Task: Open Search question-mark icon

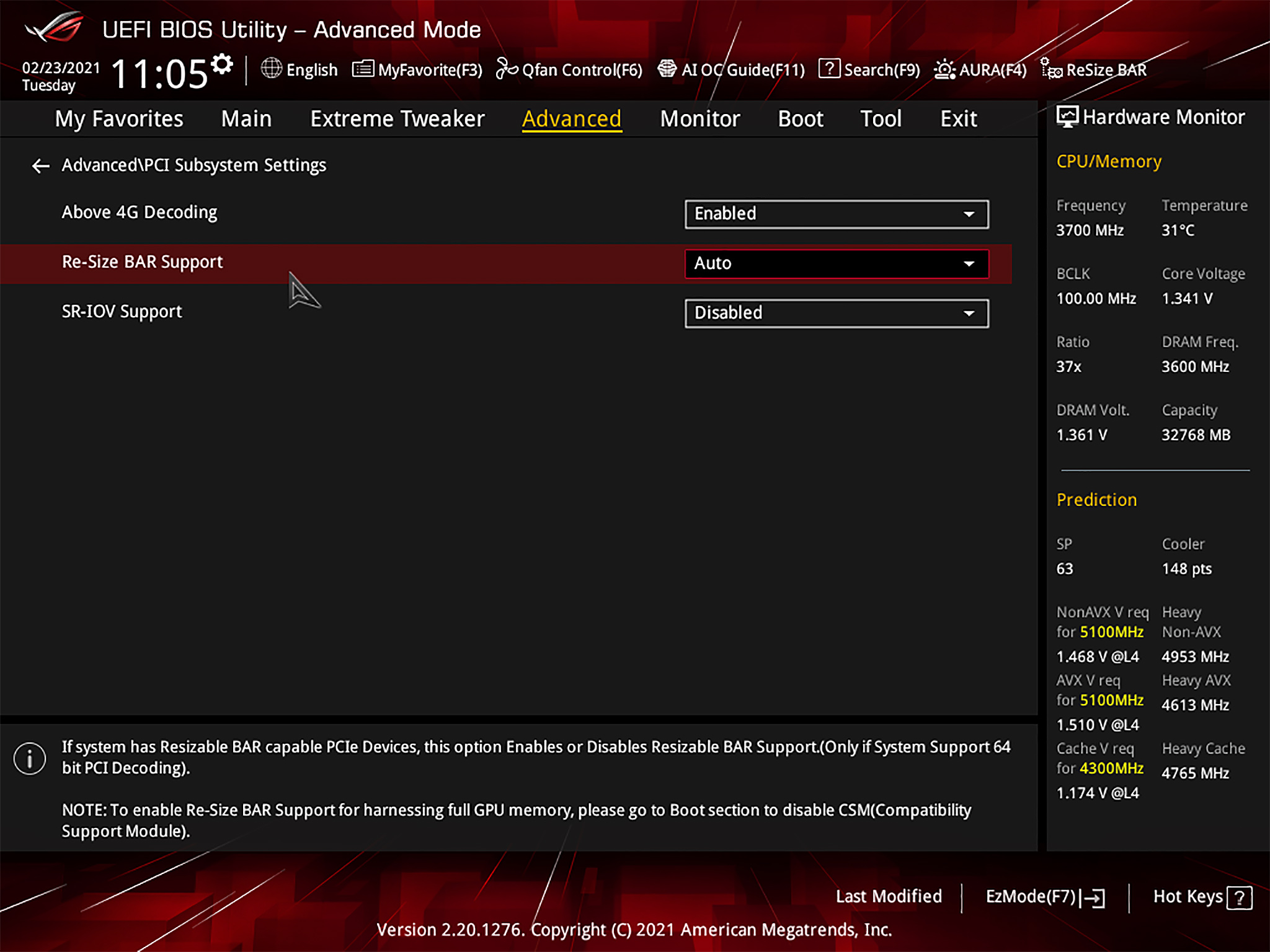Action: 829,68
